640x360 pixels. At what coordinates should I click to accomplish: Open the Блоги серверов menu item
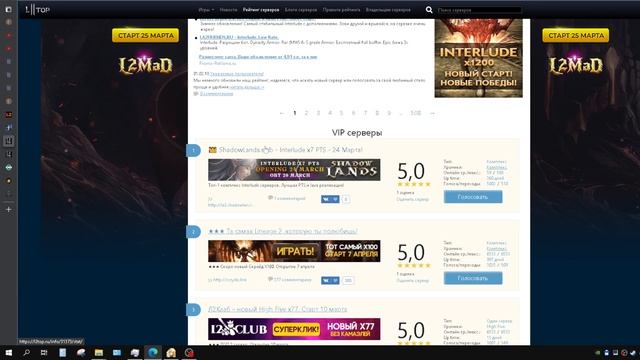coord(301,10)
